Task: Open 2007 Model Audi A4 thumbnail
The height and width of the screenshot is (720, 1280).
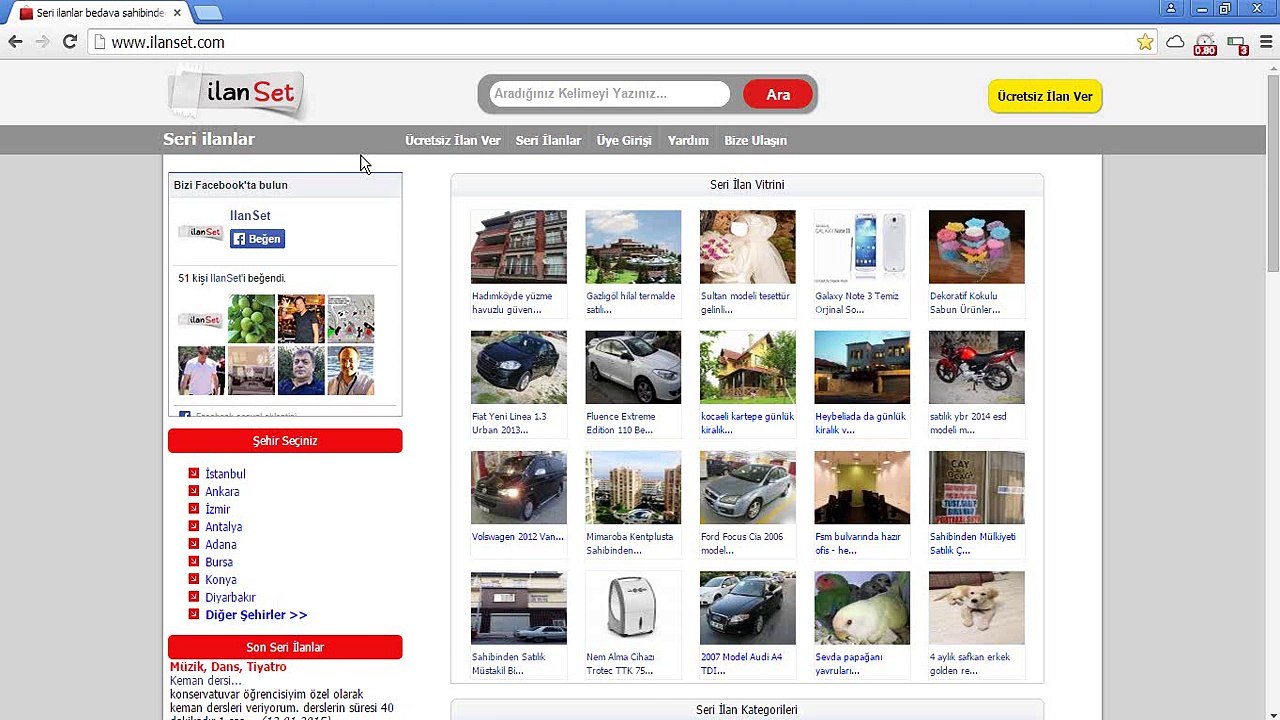Action: click(x=747, y=608)
